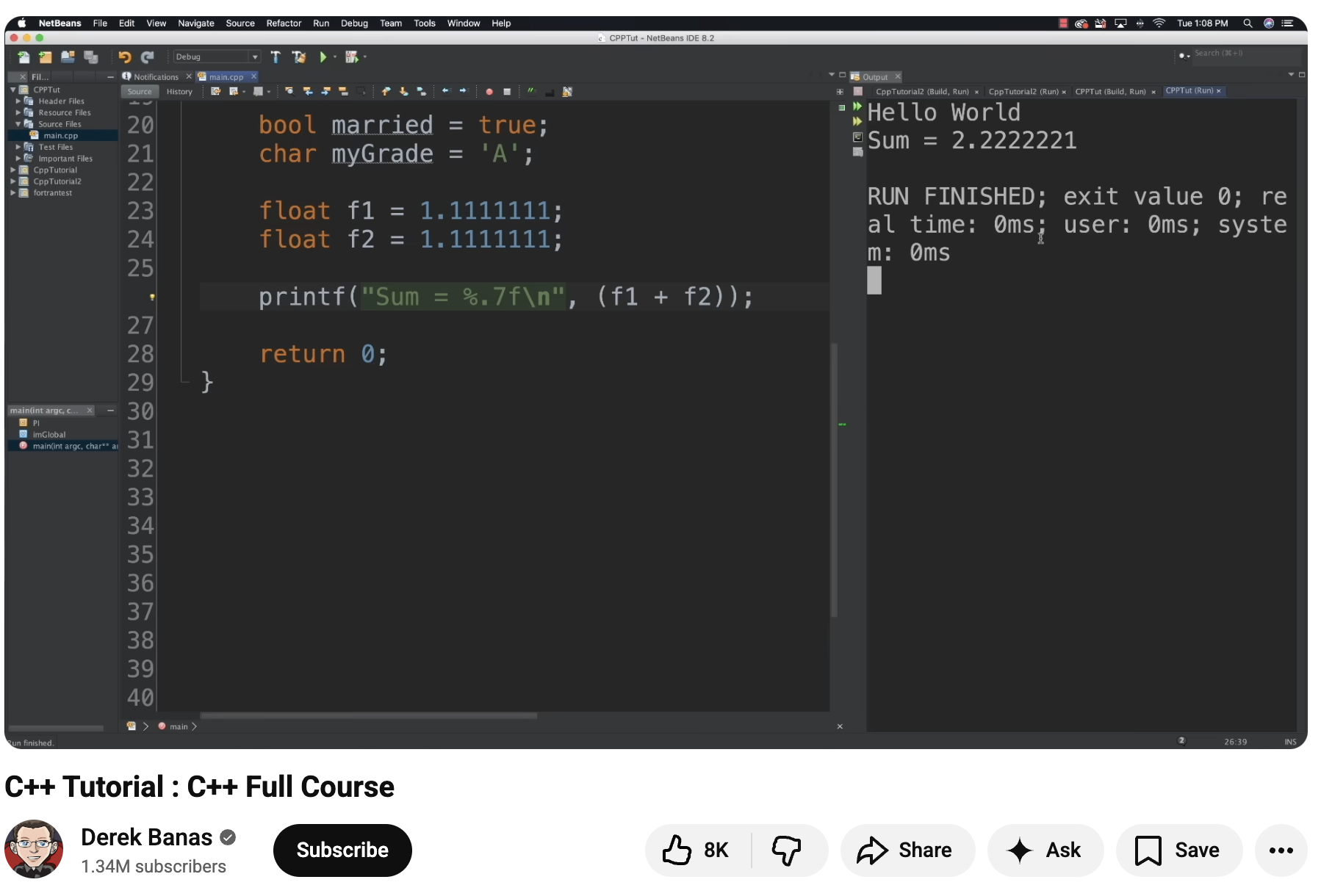Like the video with thumbs up
This screenshot has width=1321, height=896.
697,850
